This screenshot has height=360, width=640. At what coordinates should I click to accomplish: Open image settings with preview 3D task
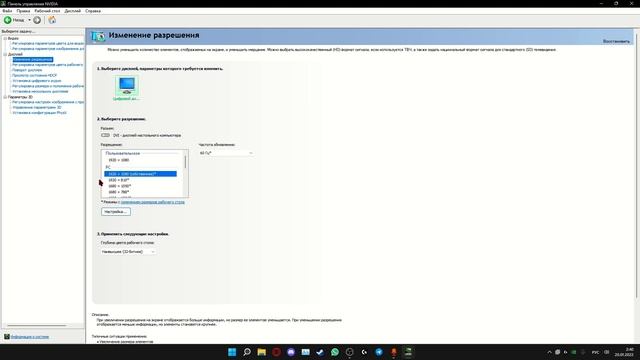(x=48, y=102)
